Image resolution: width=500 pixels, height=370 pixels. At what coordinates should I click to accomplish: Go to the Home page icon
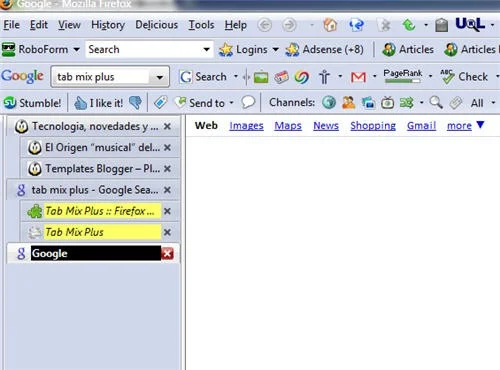point(330,25)
